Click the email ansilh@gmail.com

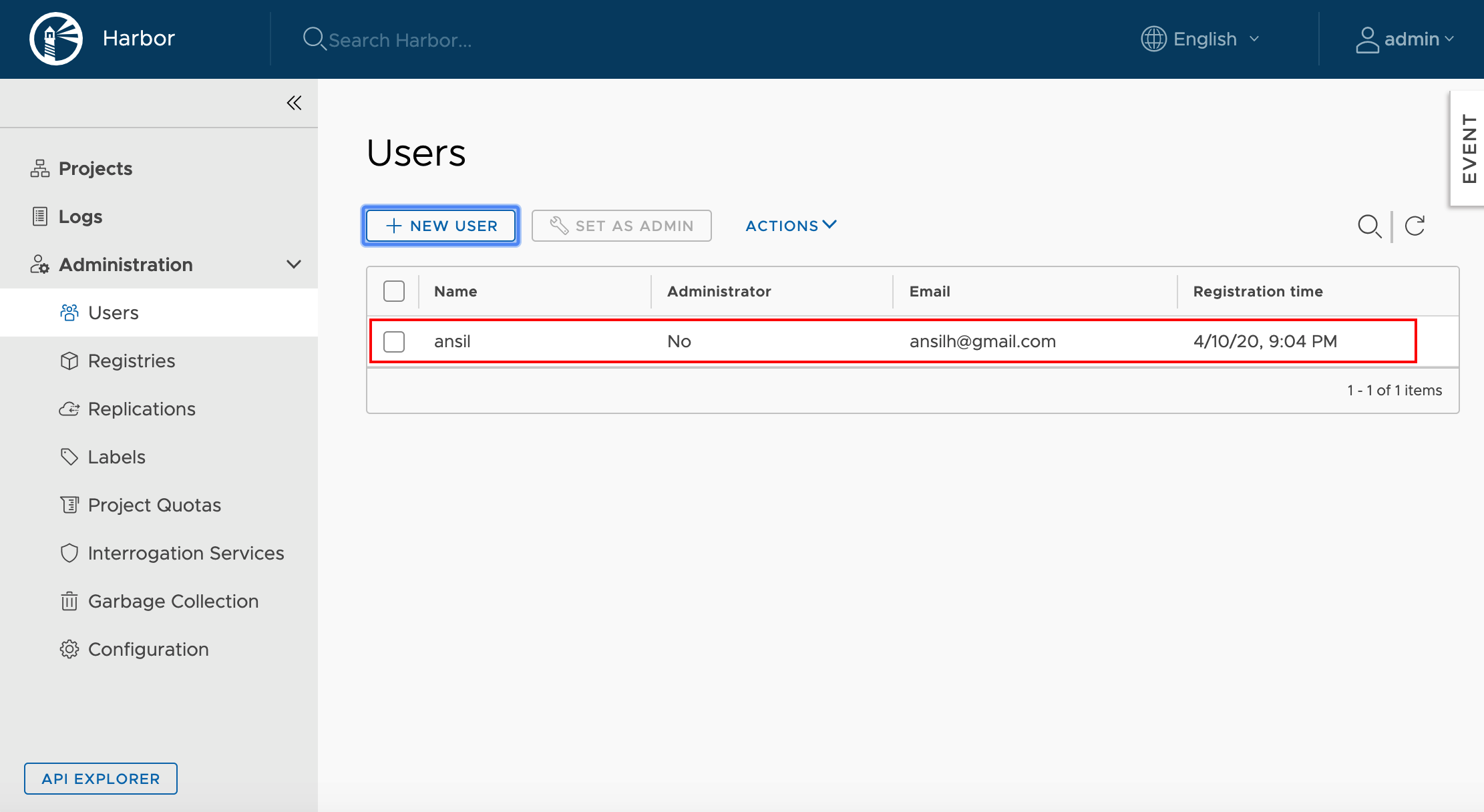point(982,341)
